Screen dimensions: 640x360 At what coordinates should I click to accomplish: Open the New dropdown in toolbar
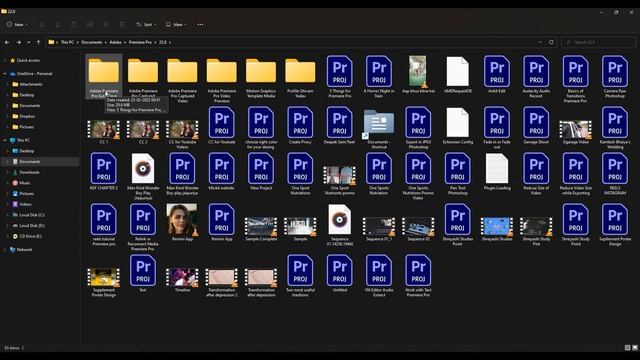[x=17, y=24]
